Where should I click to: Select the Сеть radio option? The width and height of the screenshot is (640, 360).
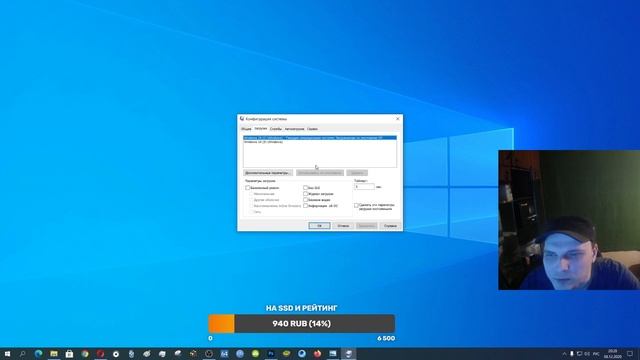pos(251,212)
